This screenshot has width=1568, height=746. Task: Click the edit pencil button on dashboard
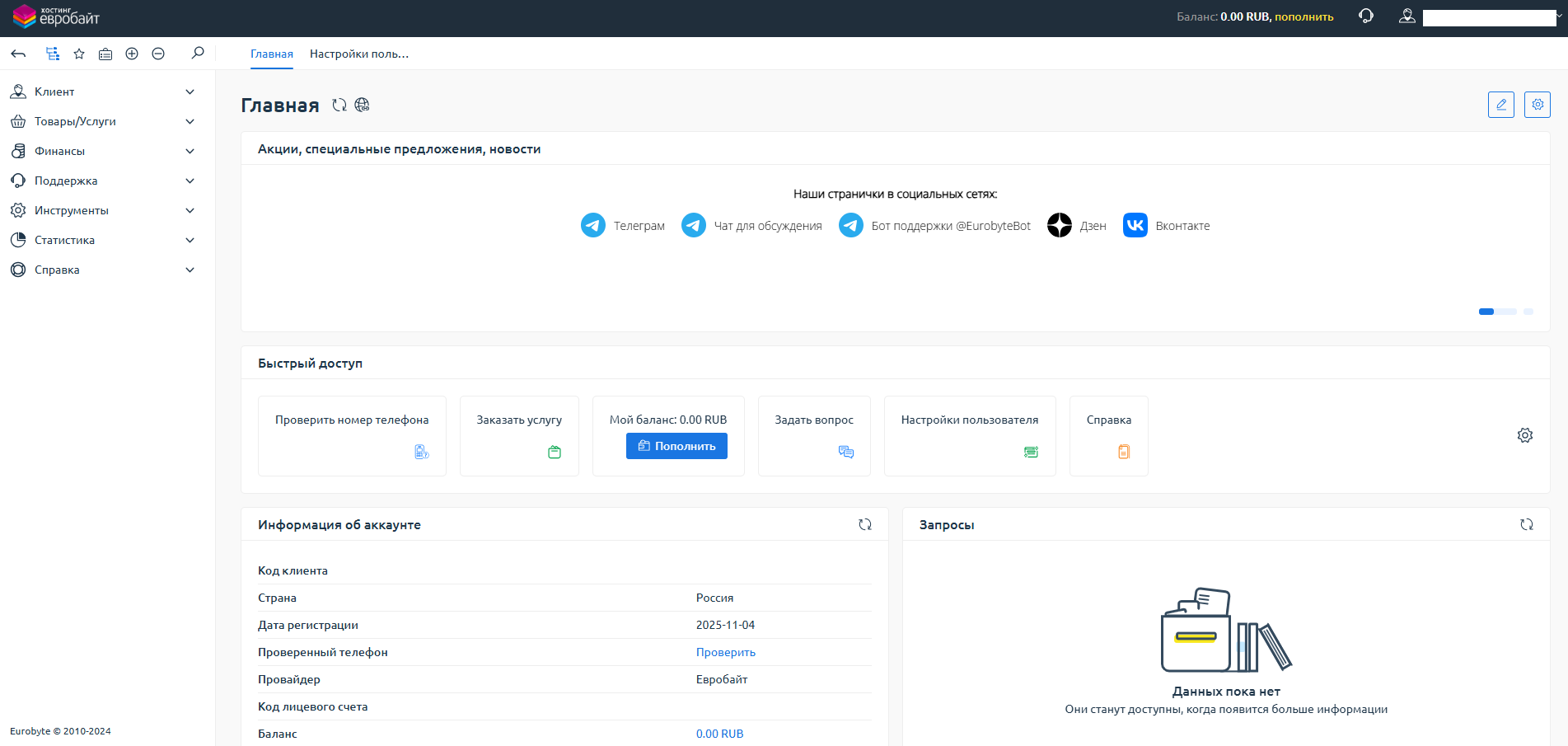(x=1500, y=105)
